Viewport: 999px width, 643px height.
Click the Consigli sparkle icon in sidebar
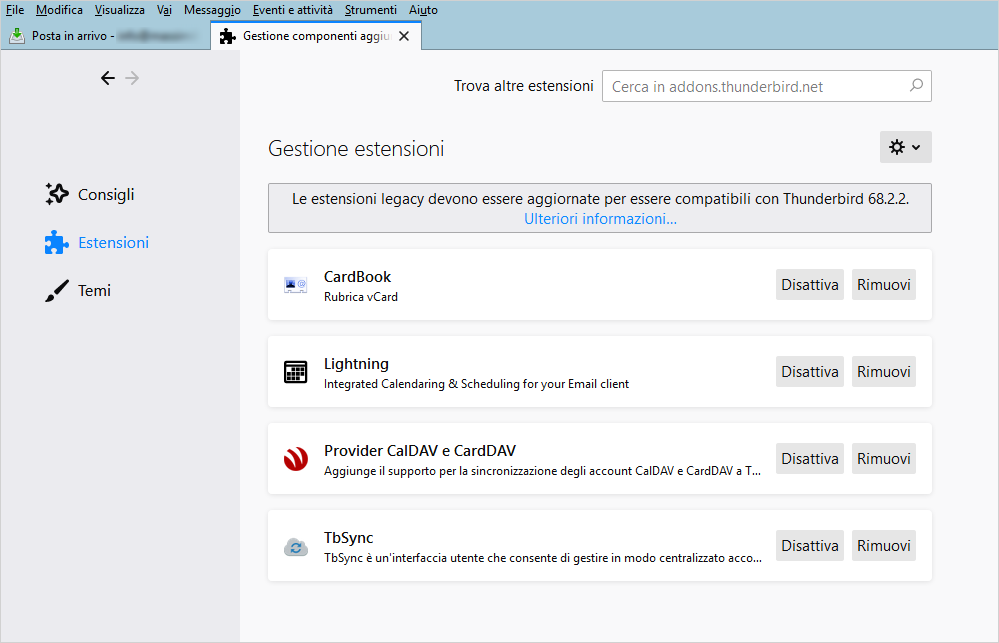[x=57, y=194]
